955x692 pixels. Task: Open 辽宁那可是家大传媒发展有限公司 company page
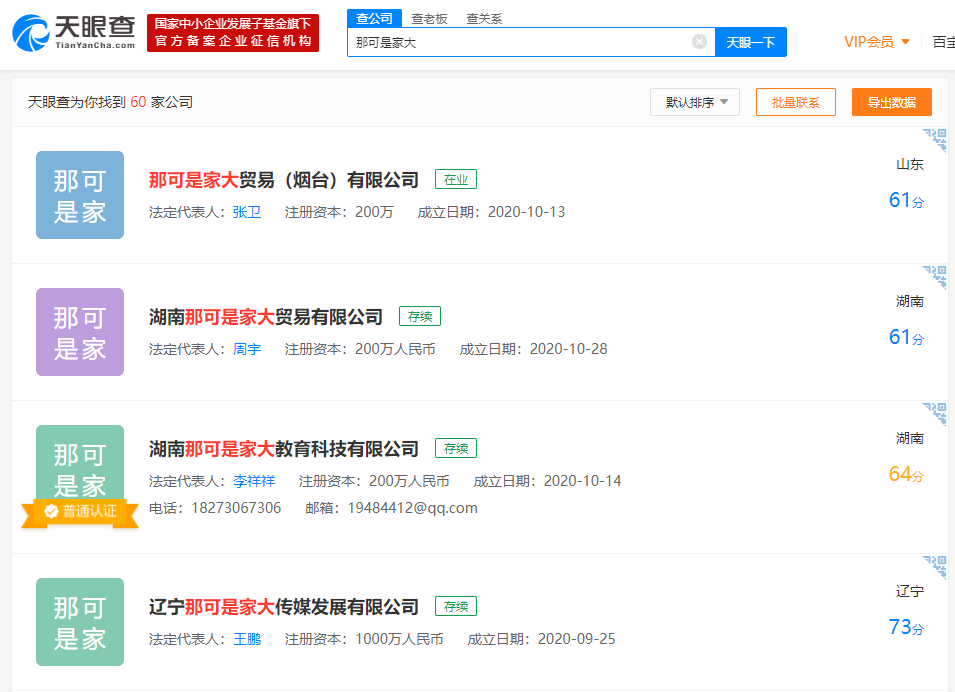[x=284, y=607]
